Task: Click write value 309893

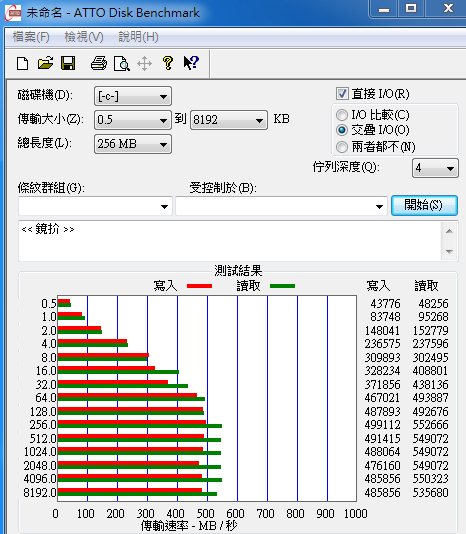Action: (x=383, y=358)
